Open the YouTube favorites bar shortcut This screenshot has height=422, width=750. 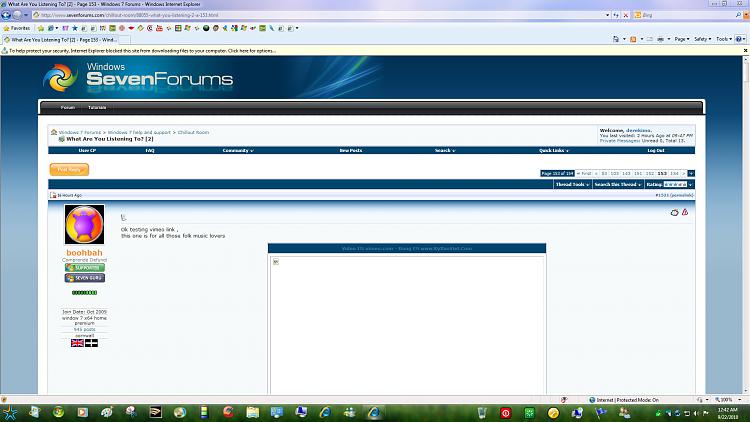click(x=159, y=28)
